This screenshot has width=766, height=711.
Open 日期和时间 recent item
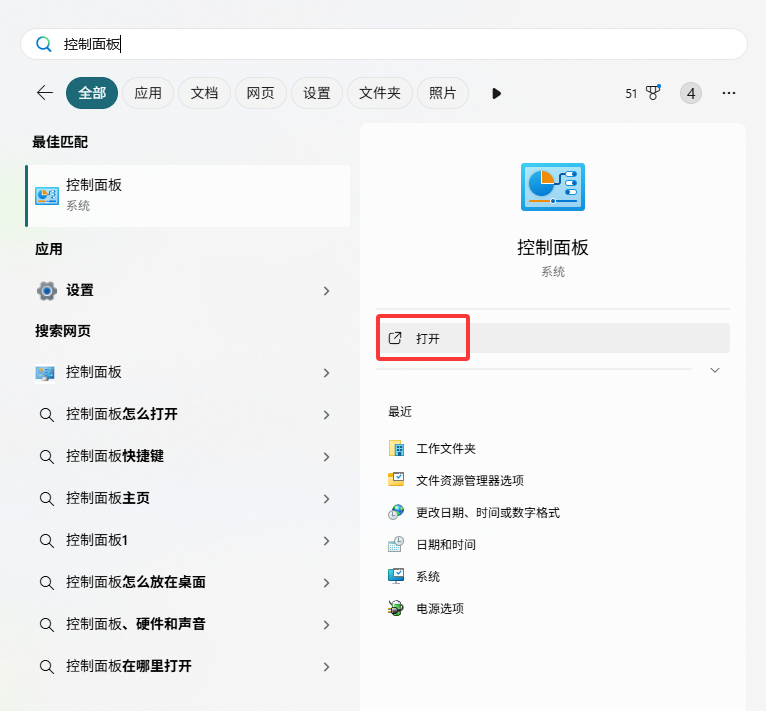pos(445,544)
